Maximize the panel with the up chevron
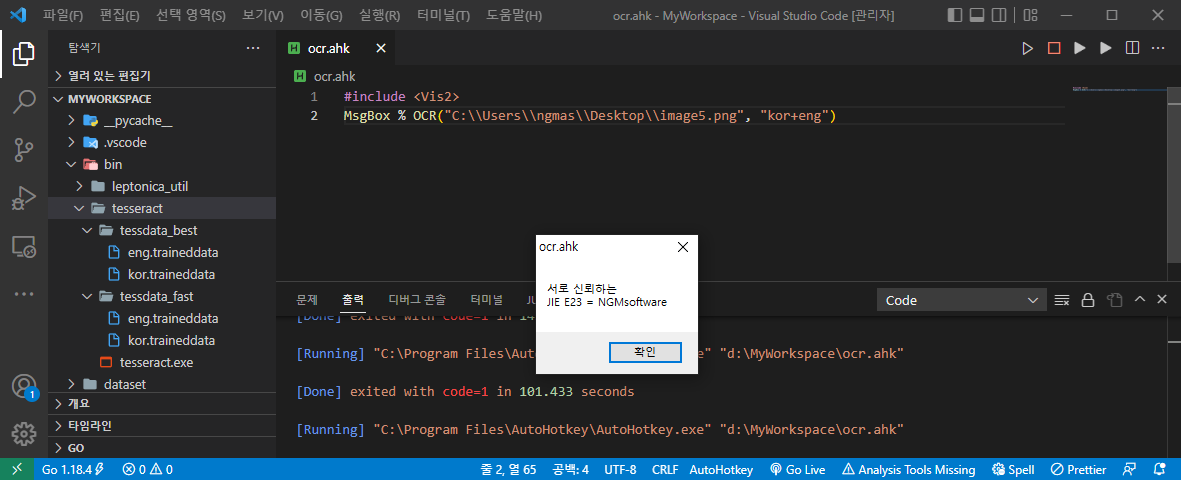The image size is (1181, 480). pyautogui.click(x=1140, y=299)
